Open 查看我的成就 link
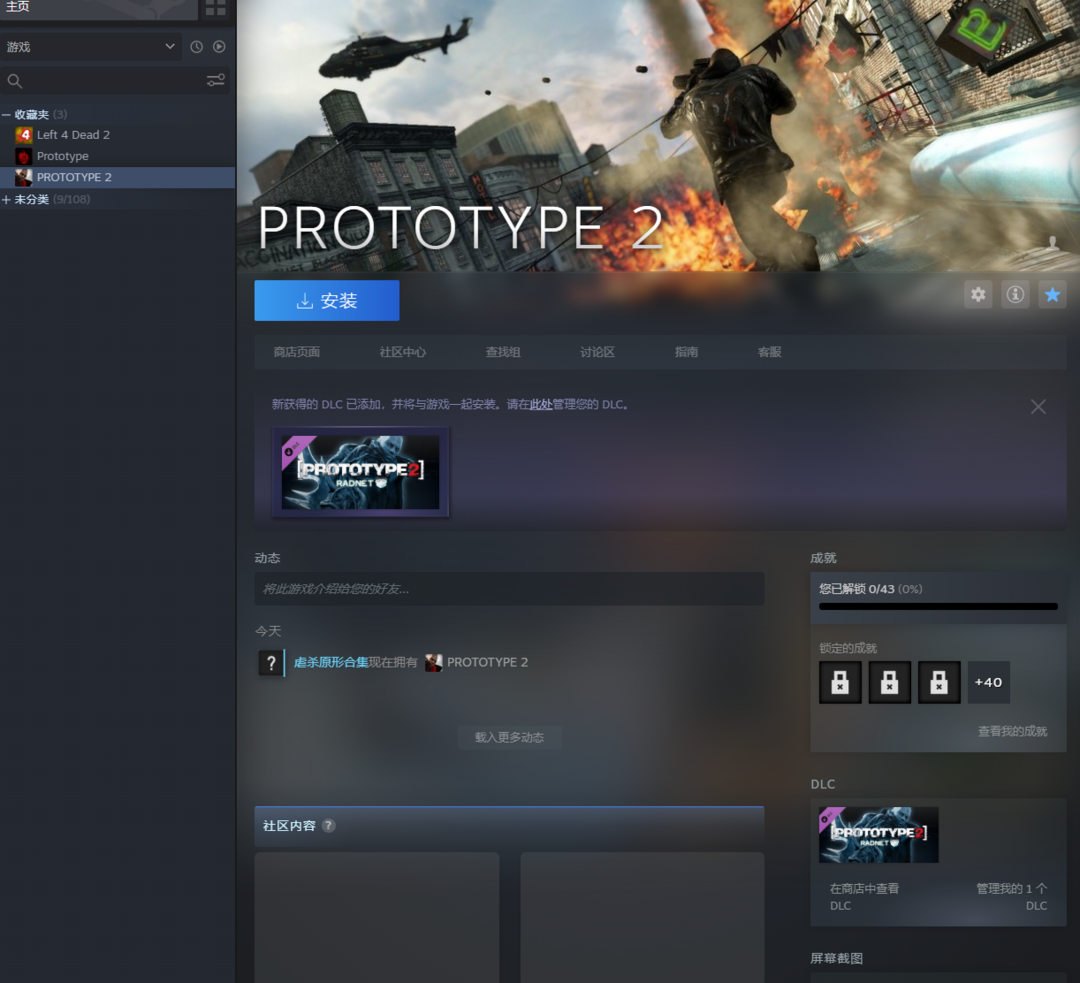This screenshot has height=983, width=1080. (x=1012, y=732)
